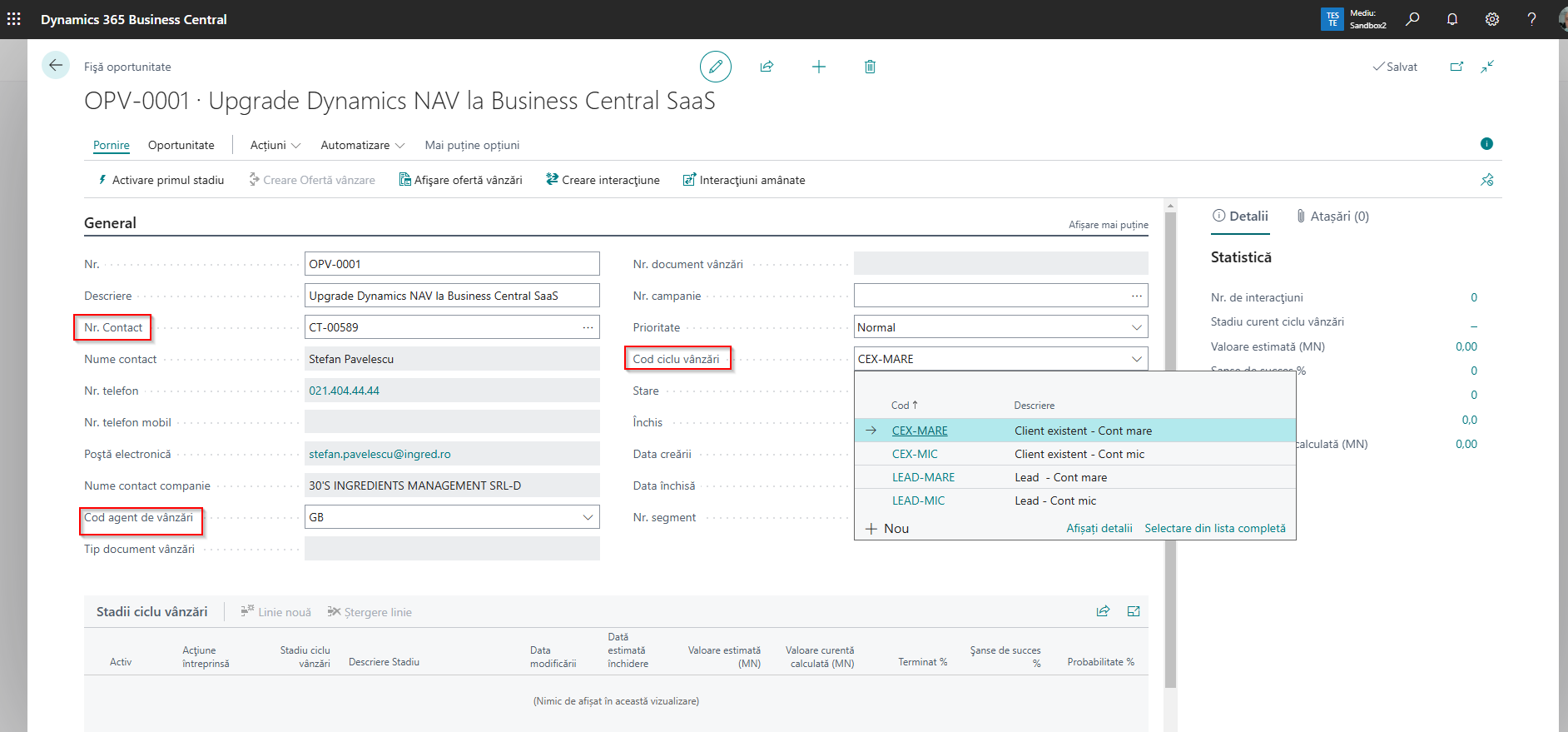Click Selectare din lista completă
This screenshot has height=732, width=1568.
(x=1215, y=529)
